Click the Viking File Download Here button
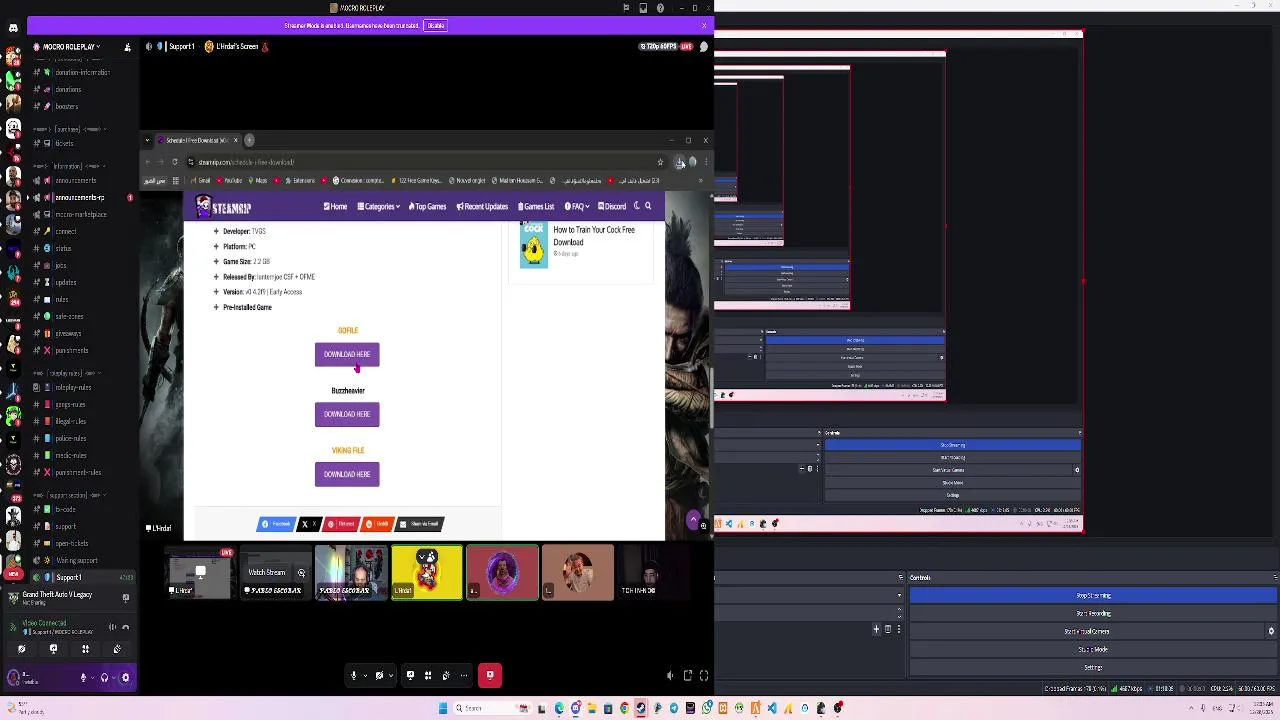This screenshot has height=720, width=1280. [x=347, y=474]
